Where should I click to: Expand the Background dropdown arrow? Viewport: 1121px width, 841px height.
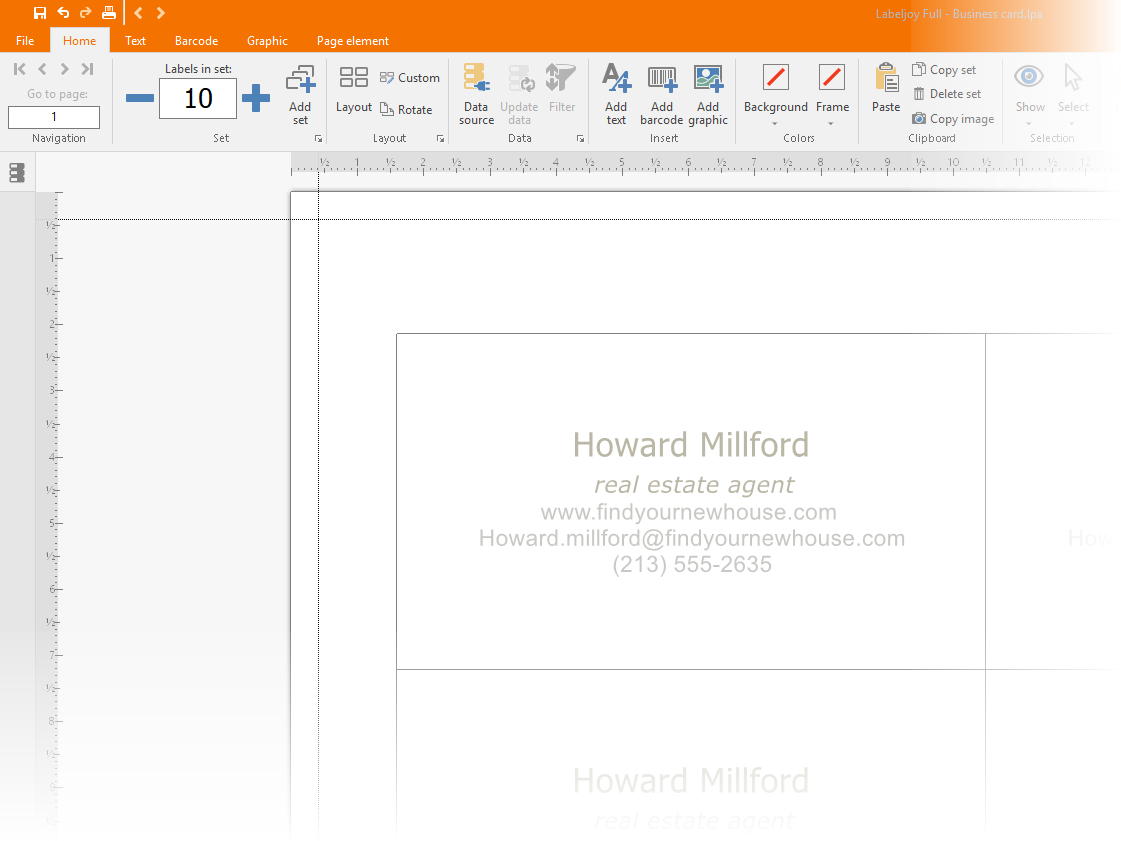(x=775, y=124)
